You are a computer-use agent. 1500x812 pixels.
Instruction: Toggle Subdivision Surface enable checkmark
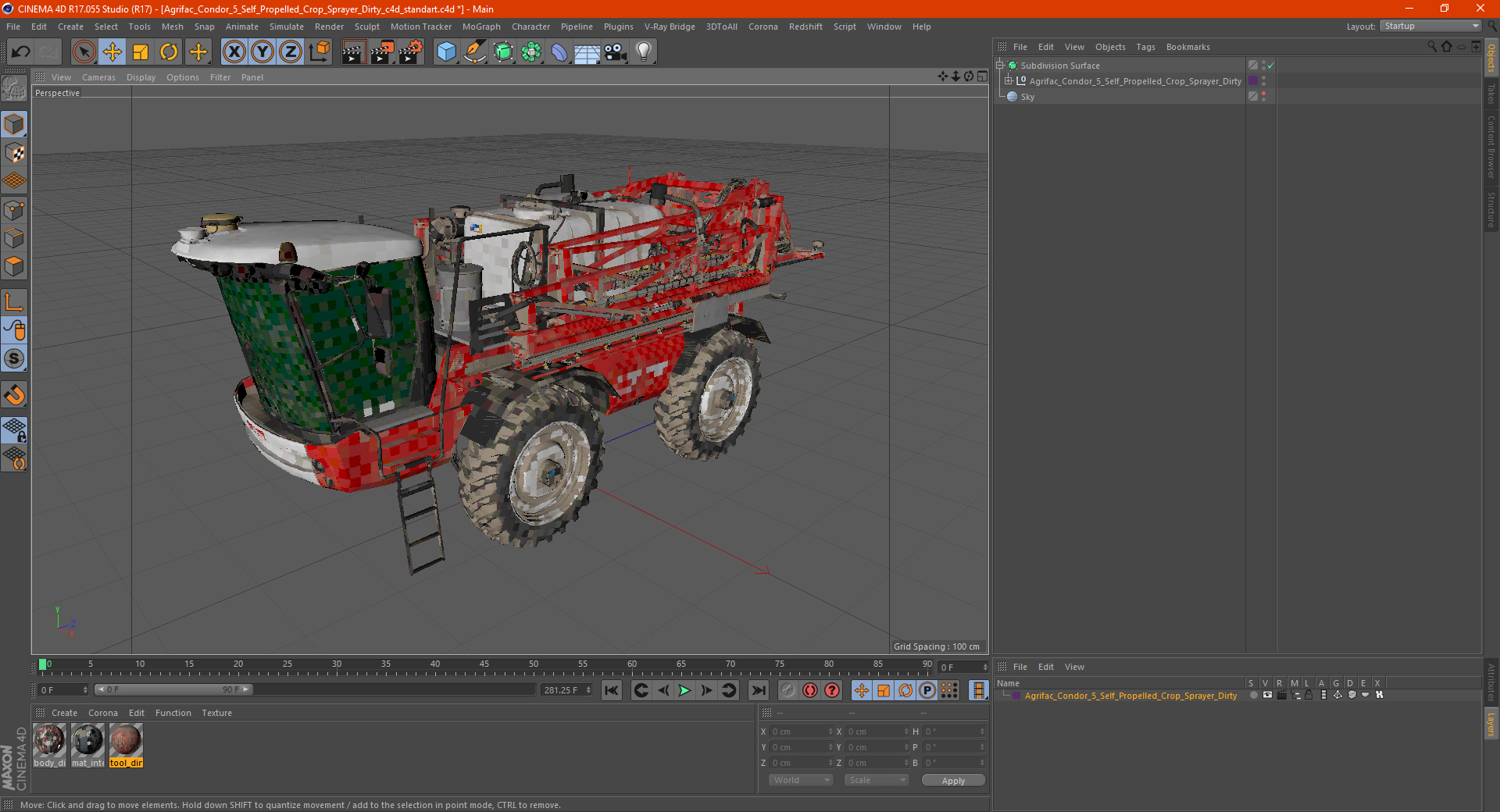tap(1271, 66)
